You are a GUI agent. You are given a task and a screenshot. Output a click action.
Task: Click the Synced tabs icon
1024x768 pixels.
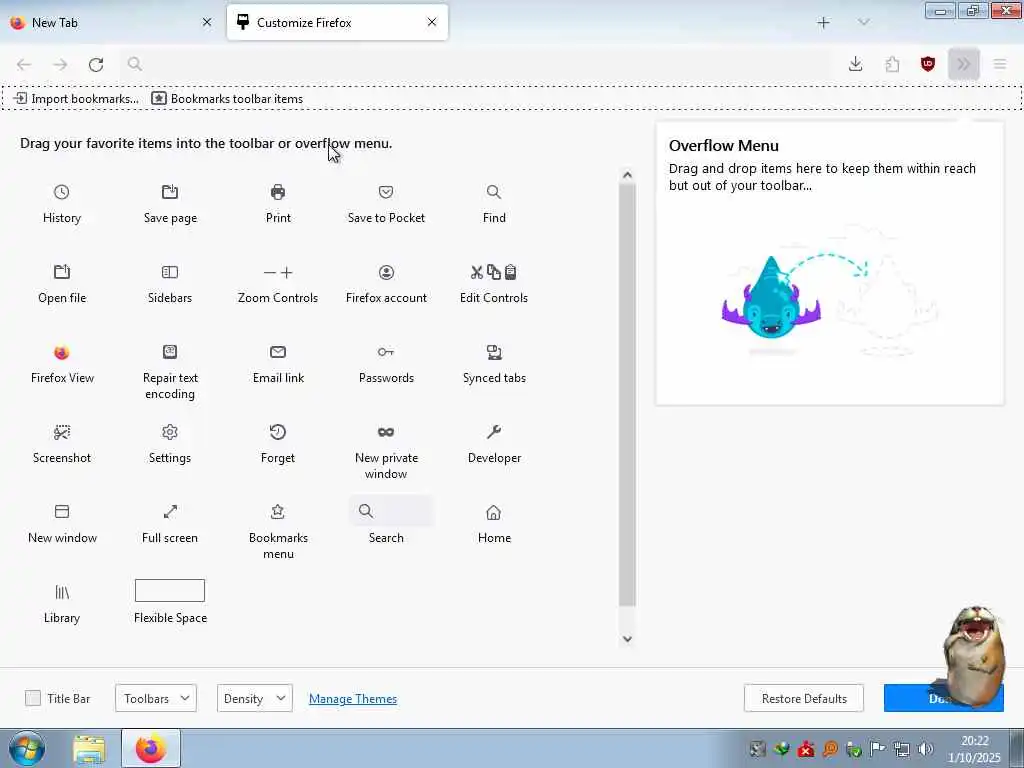pyautogui.click(x=494, y=352)
